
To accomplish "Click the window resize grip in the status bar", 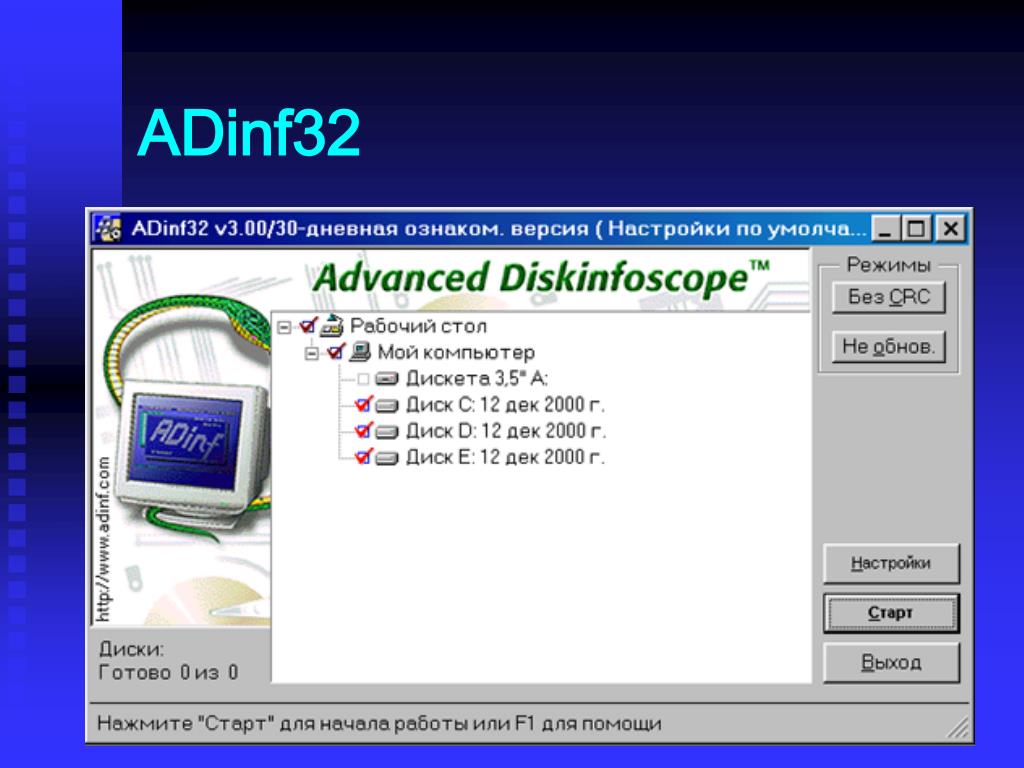I will [x=958, y=728].
